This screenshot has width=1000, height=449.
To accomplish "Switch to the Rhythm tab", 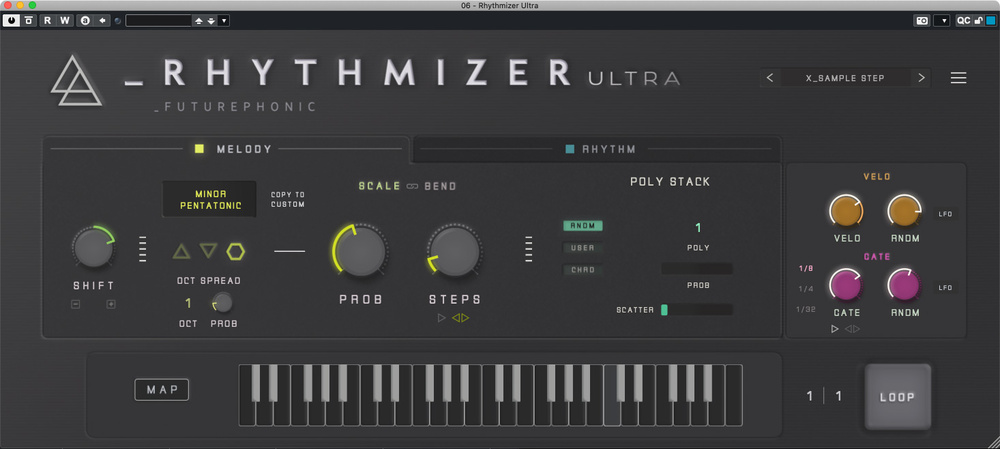I will tap(598, 149).
